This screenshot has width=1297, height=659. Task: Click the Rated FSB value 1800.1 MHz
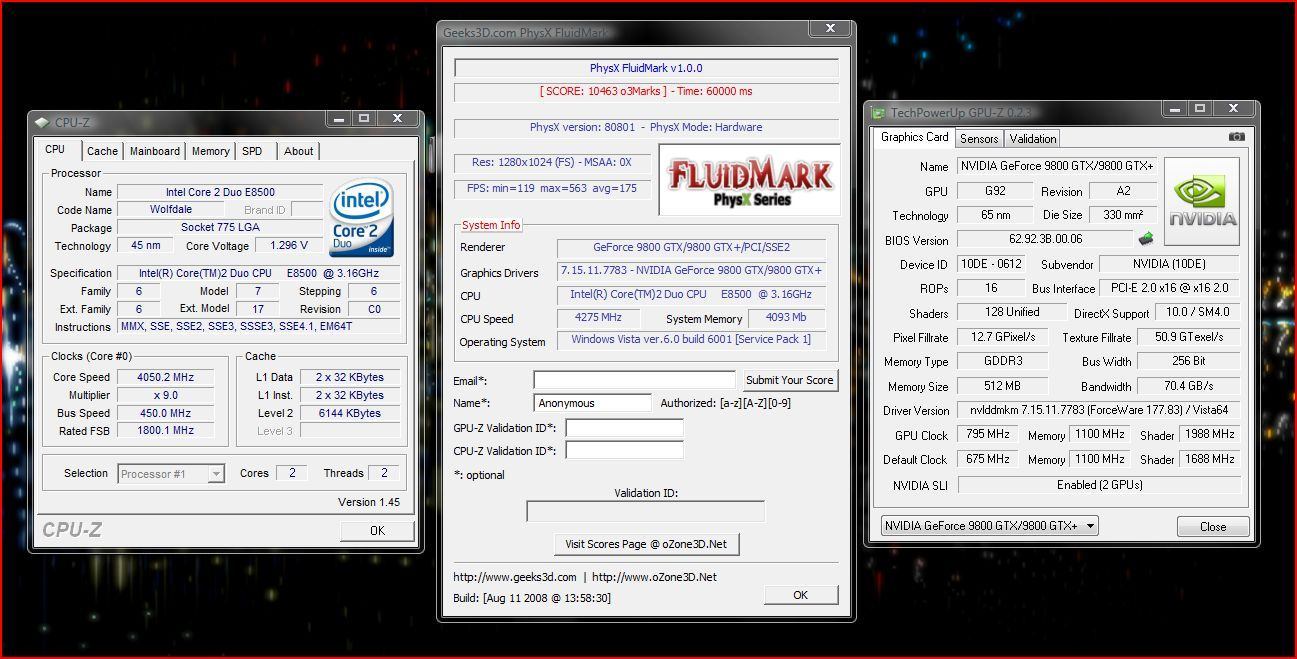tap(167, 431)
